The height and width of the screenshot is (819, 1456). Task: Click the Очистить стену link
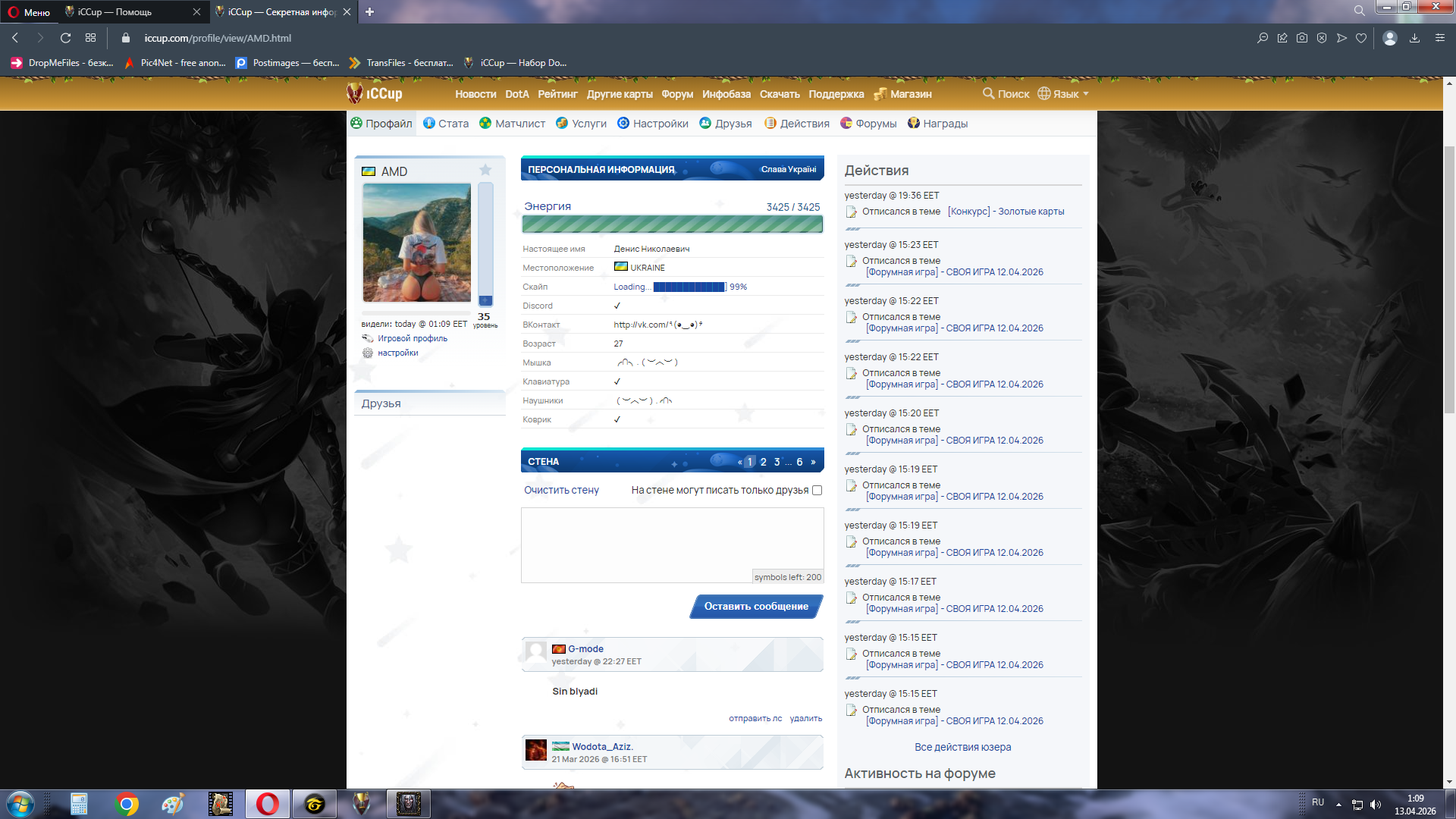[x=561, y=491]
